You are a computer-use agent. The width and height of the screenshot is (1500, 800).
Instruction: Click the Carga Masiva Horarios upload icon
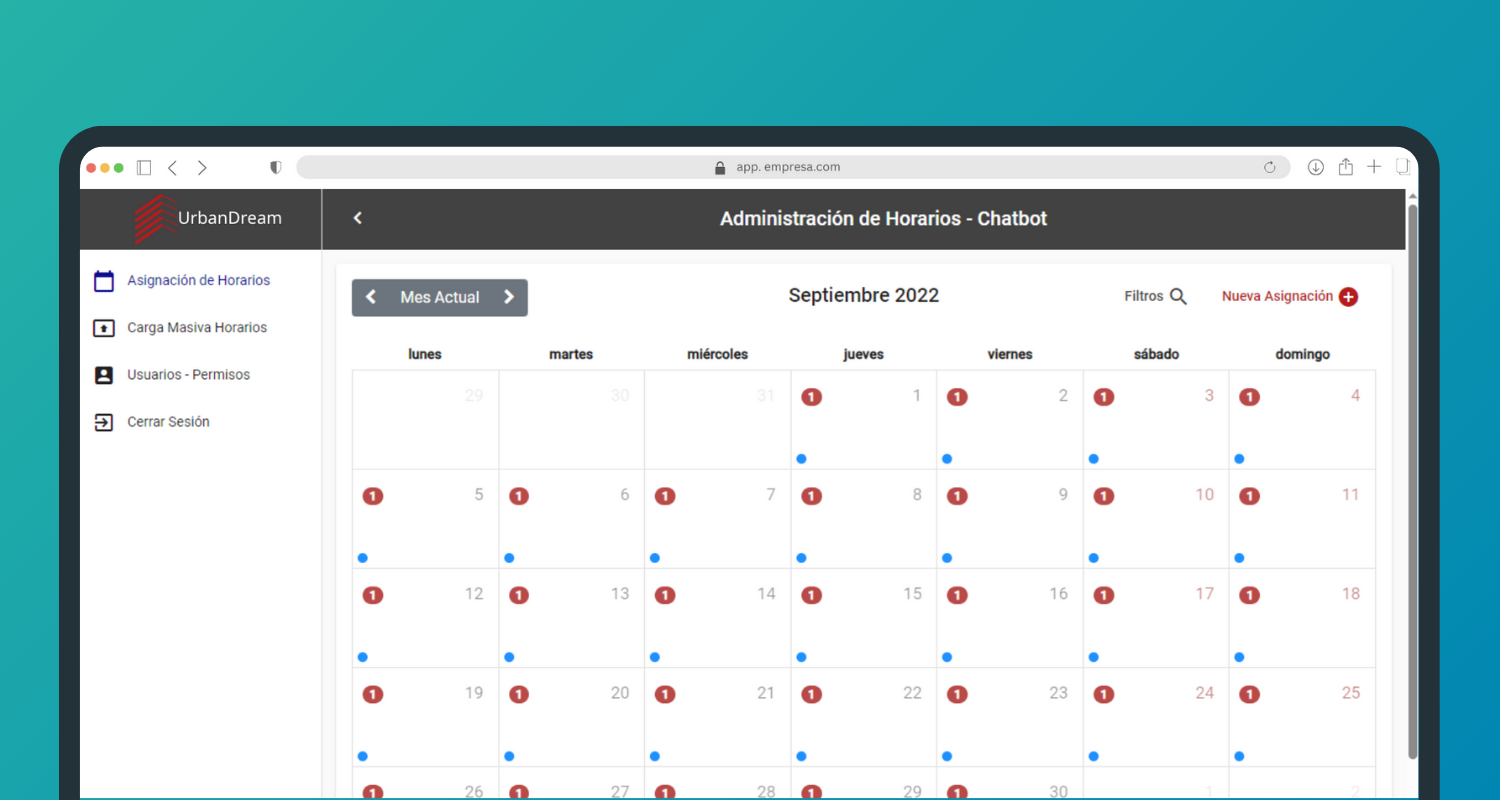pos(104,328)
